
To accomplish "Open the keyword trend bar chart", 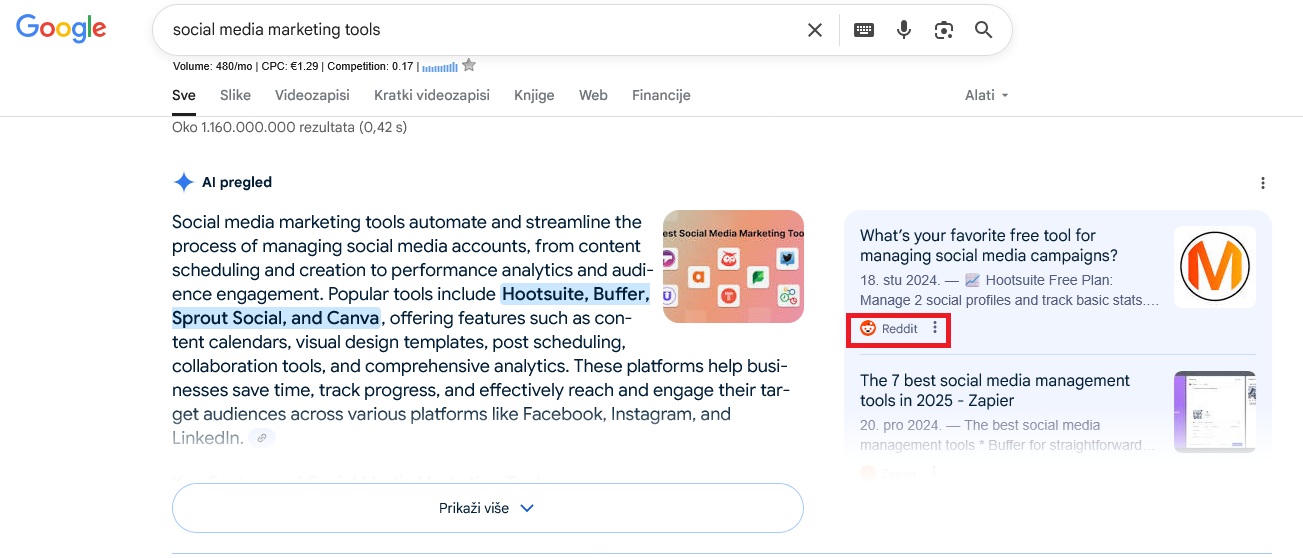I will point(440,67).
